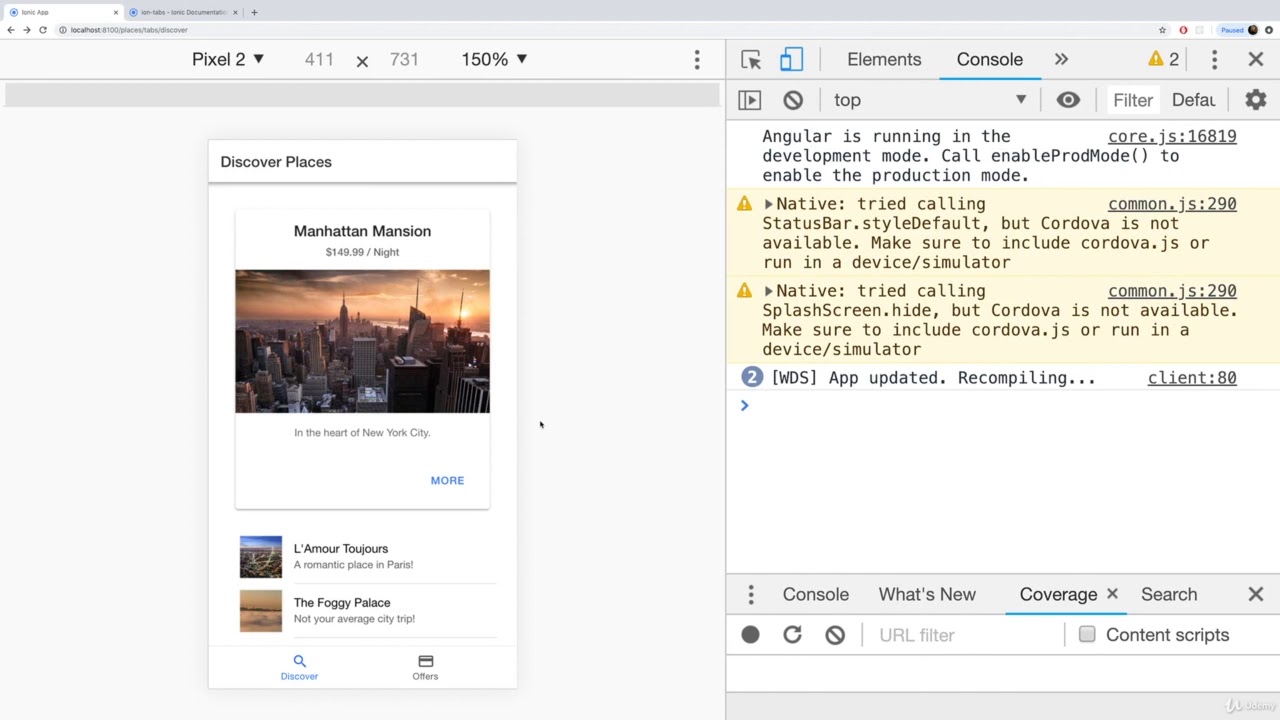Viewport: 1280px width, 720px height.
Task: Open the device toolbar more options menu
Action: point(697,60)
